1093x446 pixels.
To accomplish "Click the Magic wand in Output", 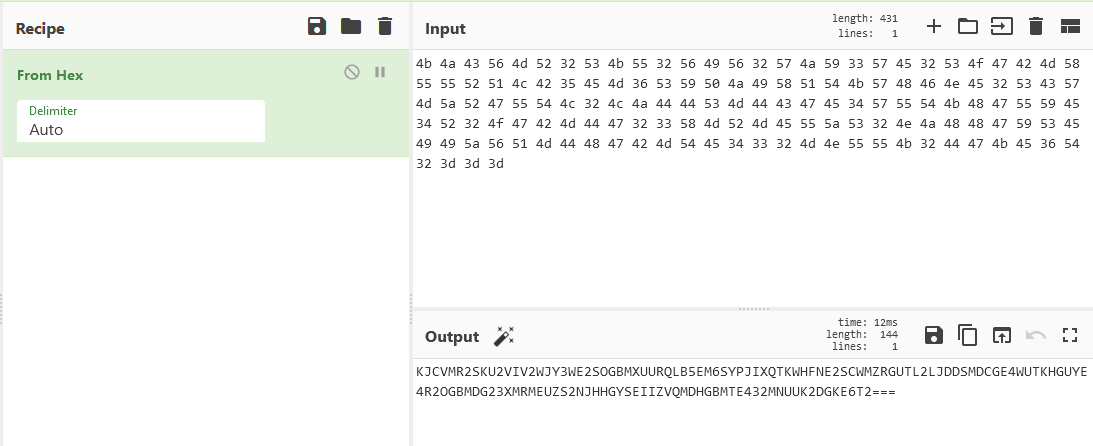I will click(x=504, y=336).
